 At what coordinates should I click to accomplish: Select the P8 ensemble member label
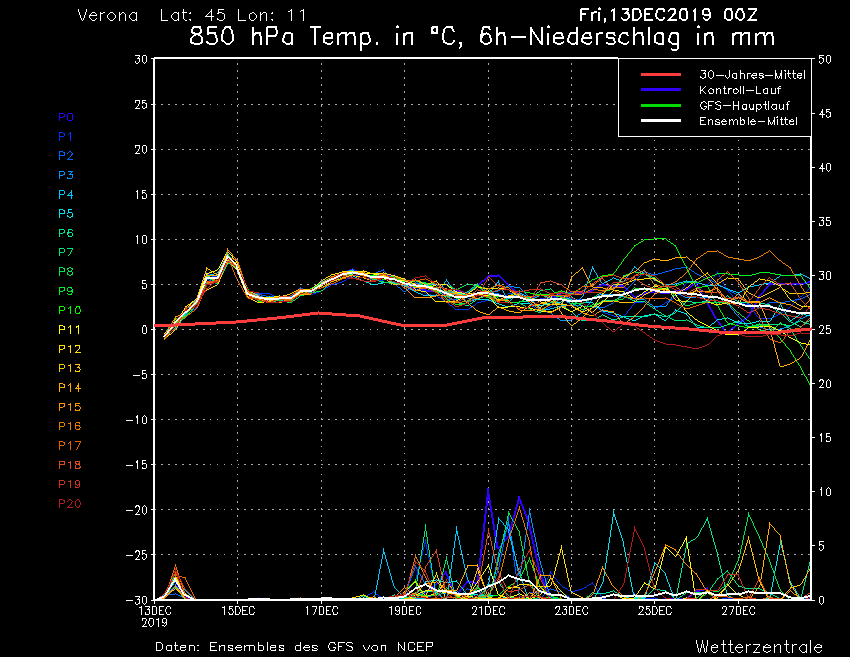(66, 272)
